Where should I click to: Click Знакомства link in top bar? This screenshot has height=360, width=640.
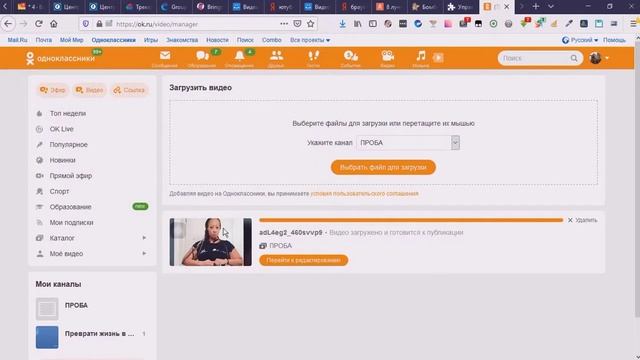182,40
